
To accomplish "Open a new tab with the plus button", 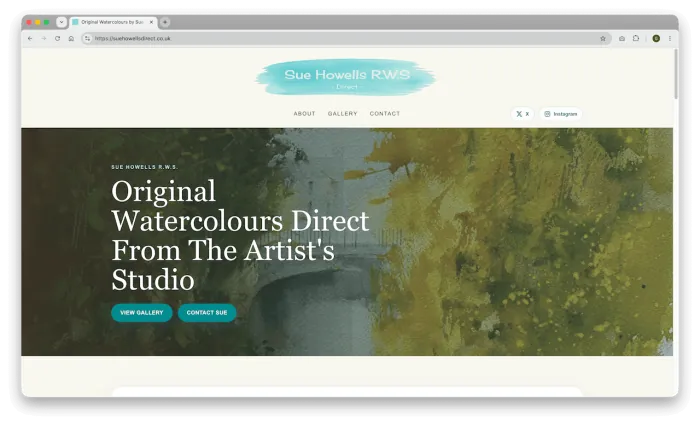I will pos(165,22).
